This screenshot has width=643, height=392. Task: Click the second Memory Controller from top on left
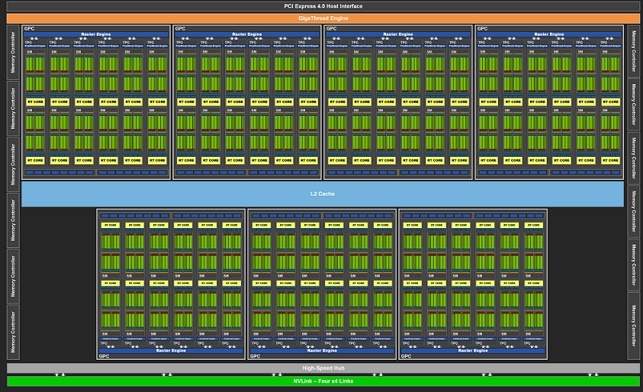(x=13, y=108)
